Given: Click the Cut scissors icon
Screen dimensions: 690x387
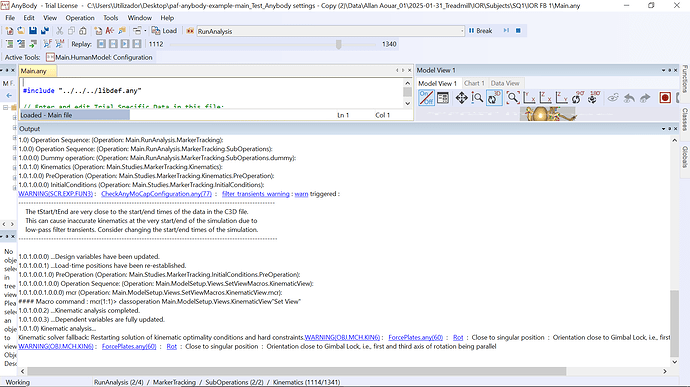Looking at the screenshot, I should coord(59,31).
